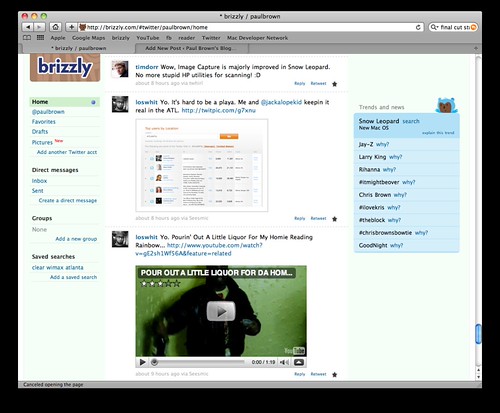
Task: Click the add bookmark plus button
Action: click(71, 27)
